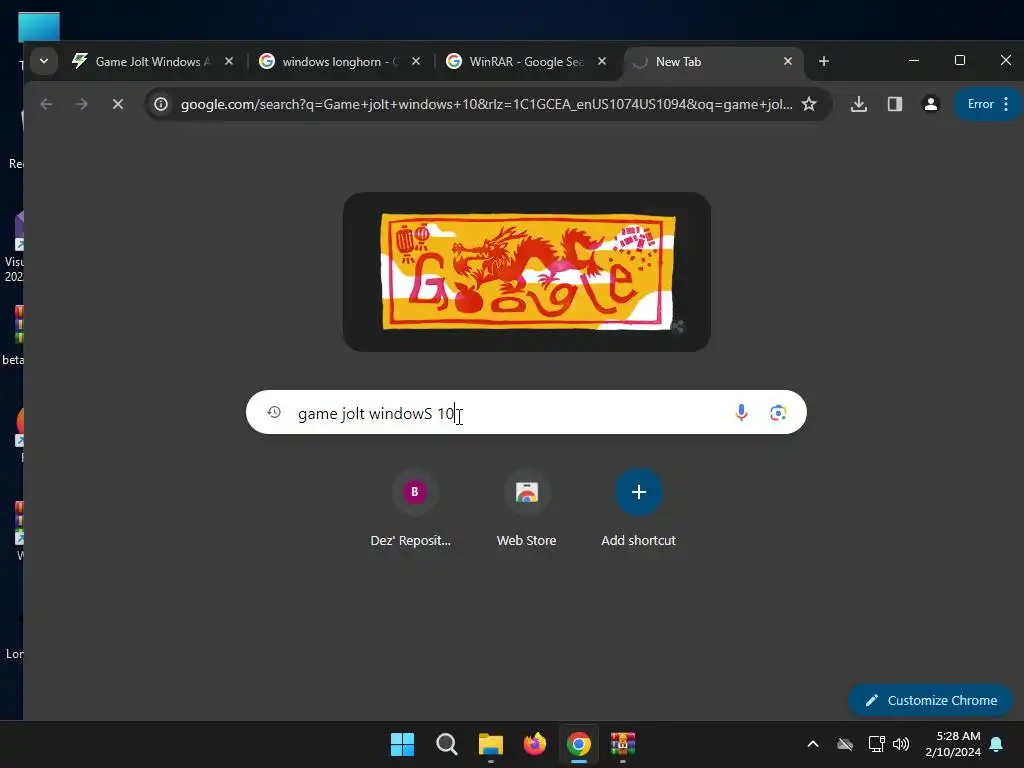The image size is (1024, 768).
Task: Close the New Tab tab
Action: tap(788, 61)
